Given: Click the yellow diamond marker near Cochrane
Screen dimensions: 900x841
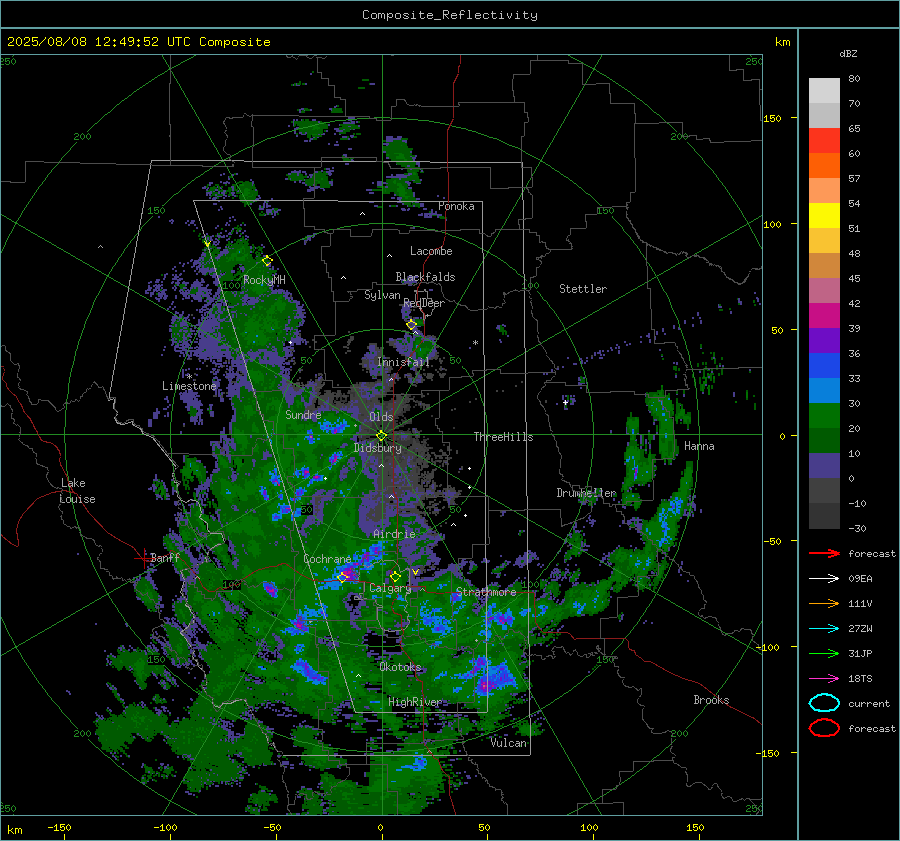Looking at the screenshot, I should coord(343,577).
